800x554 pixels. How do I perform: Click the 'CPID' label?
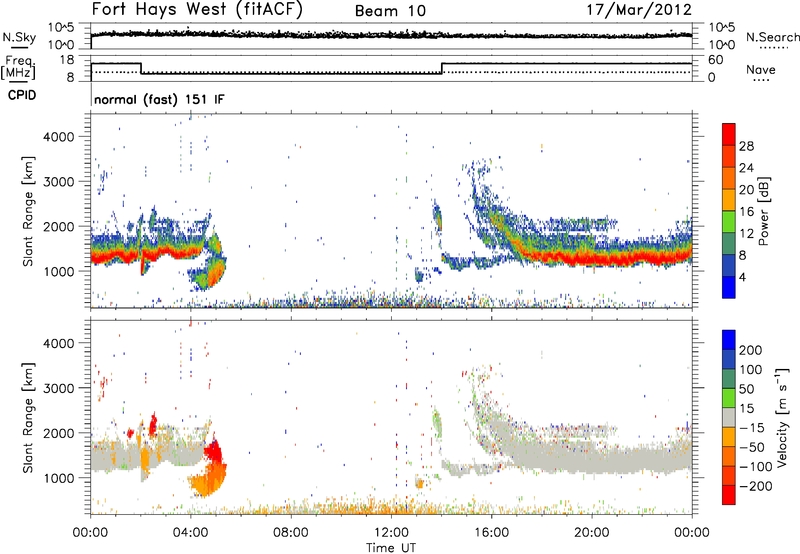[x=22, y=95]
